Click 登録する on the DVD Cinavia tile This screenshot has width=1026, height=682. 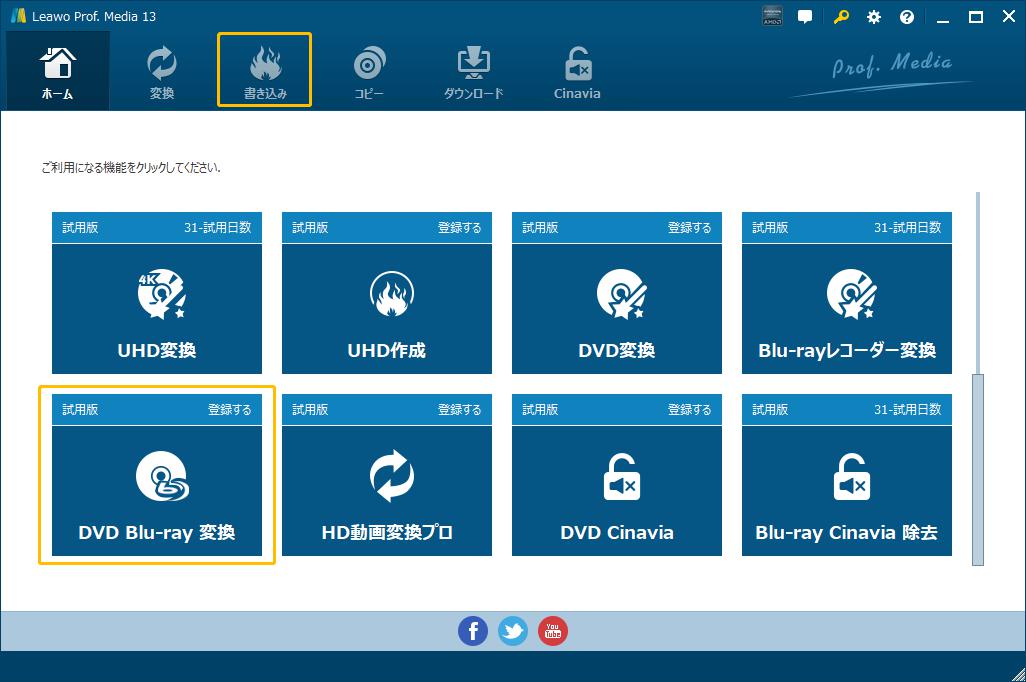pos(689,410)
